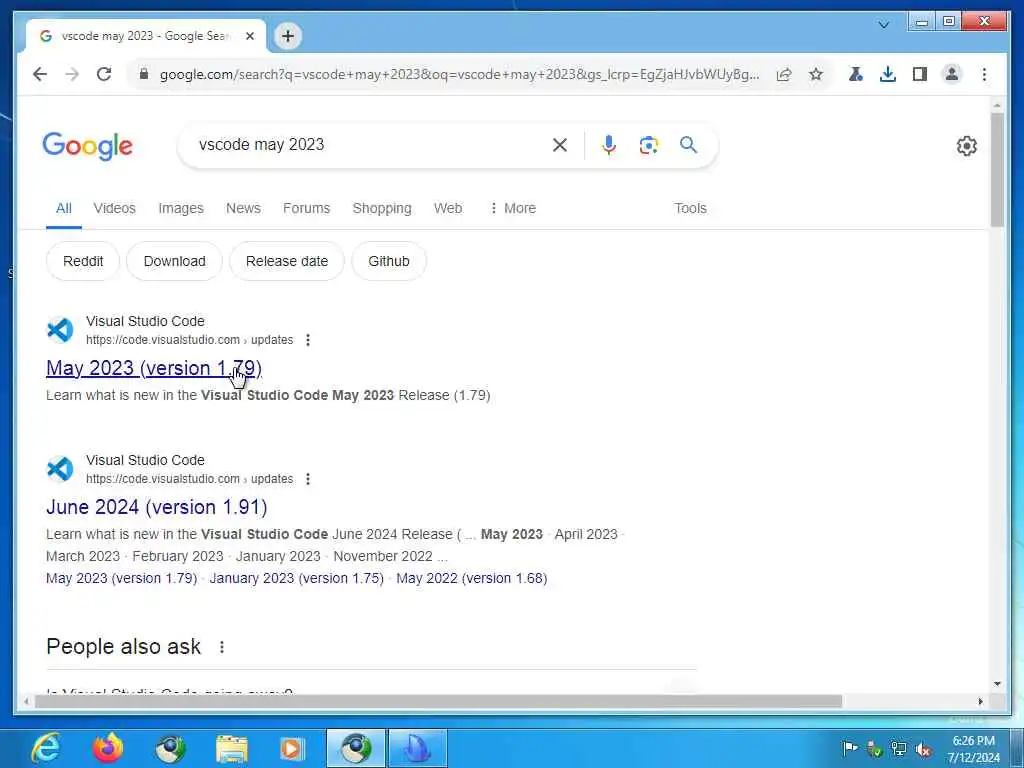This screenshot has width=1024, height=768.
Task: Open the Forums tab
Action: click(x=306, y=208)
